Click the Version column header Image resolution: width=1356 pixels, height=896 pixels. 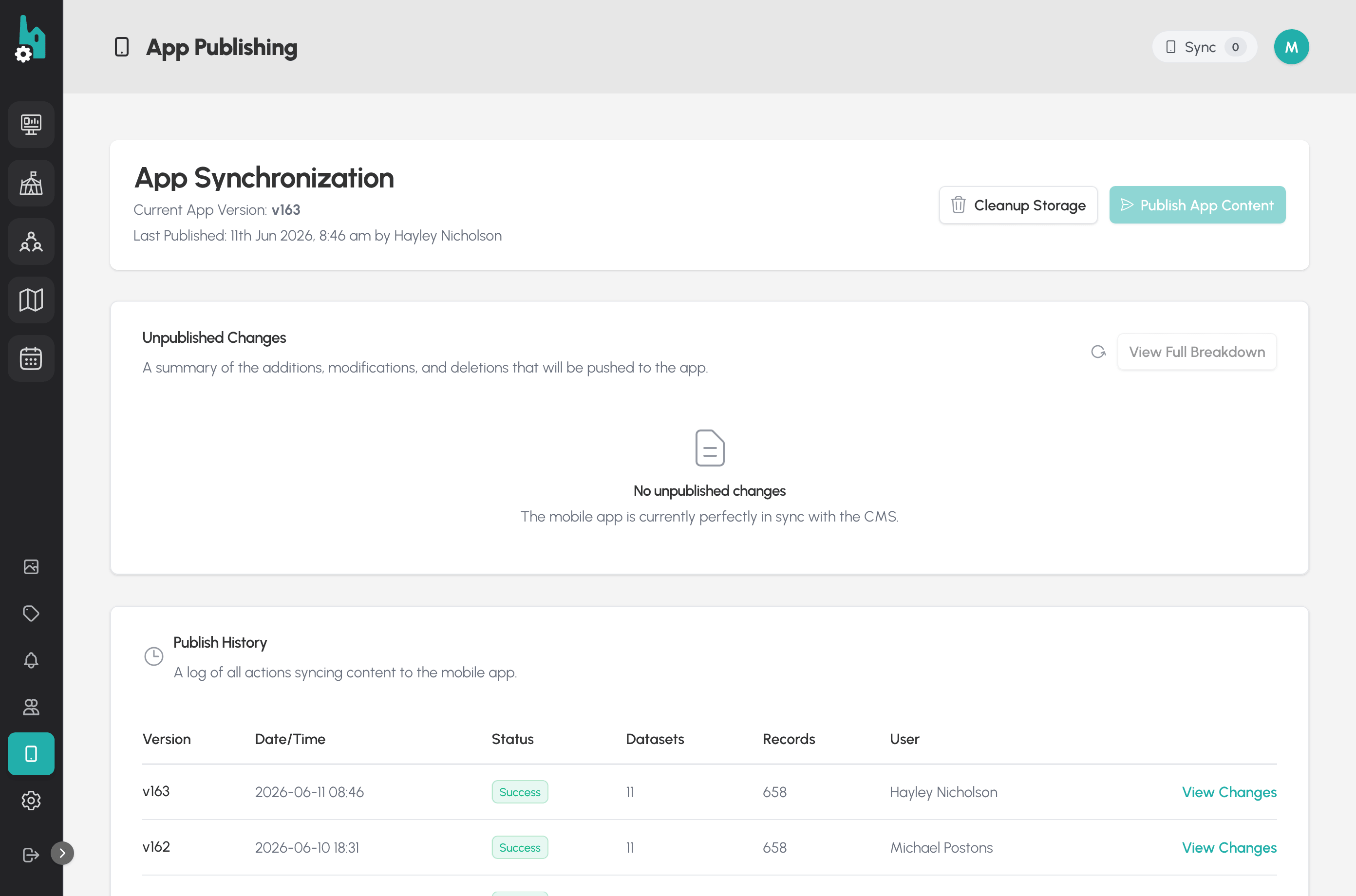tap(166, 739)
